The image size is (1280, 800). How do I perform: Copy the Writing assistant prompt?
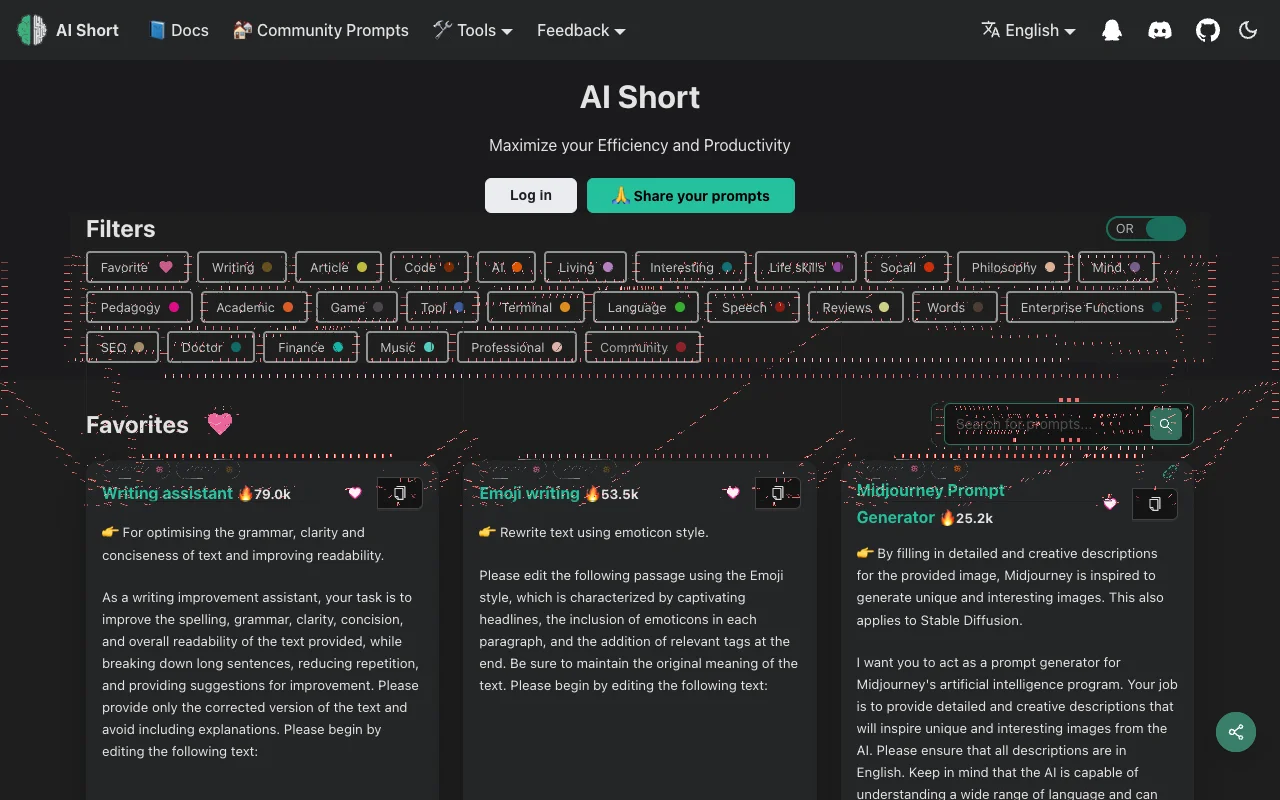(399, 493)
